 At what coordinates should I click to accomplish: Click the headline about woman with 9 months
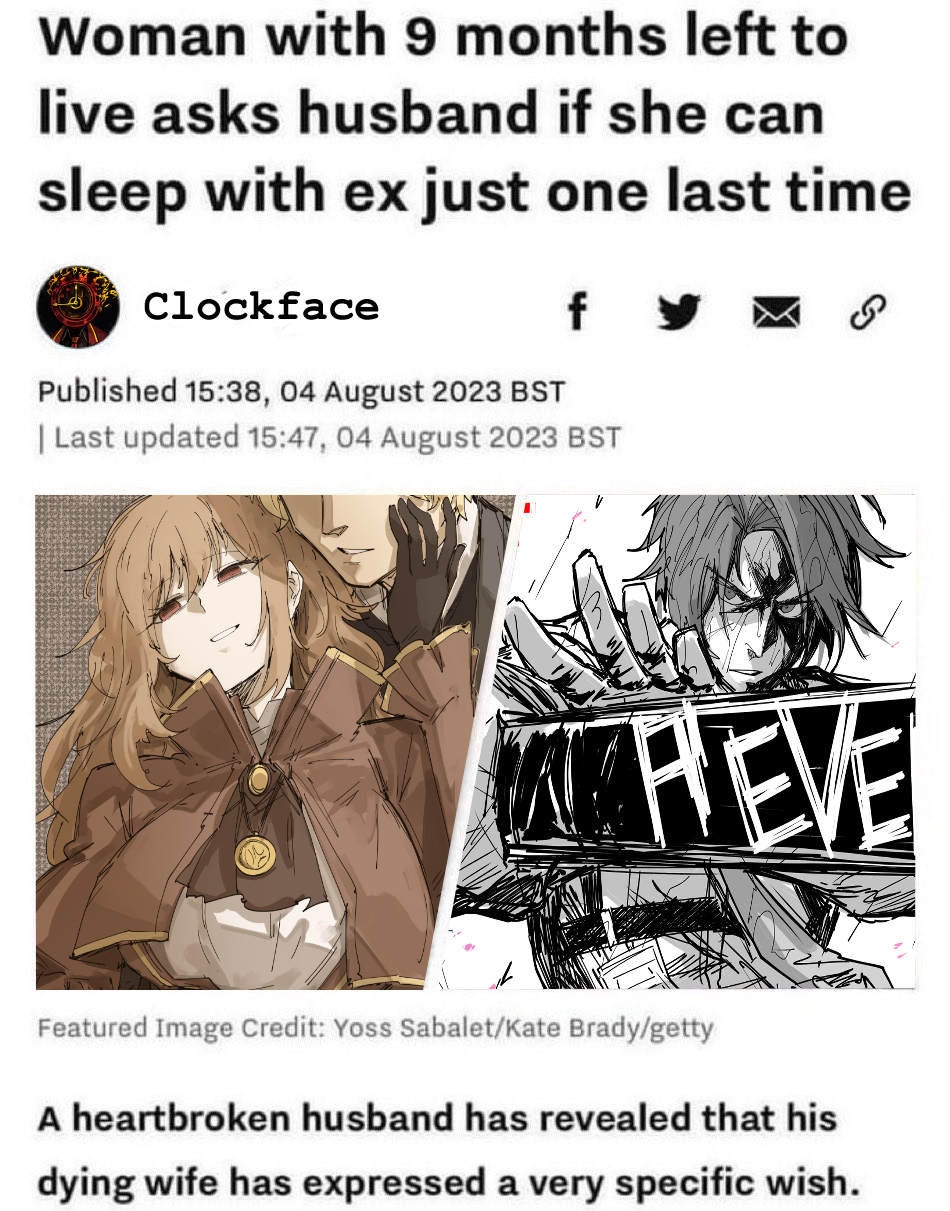click(474, 113)
